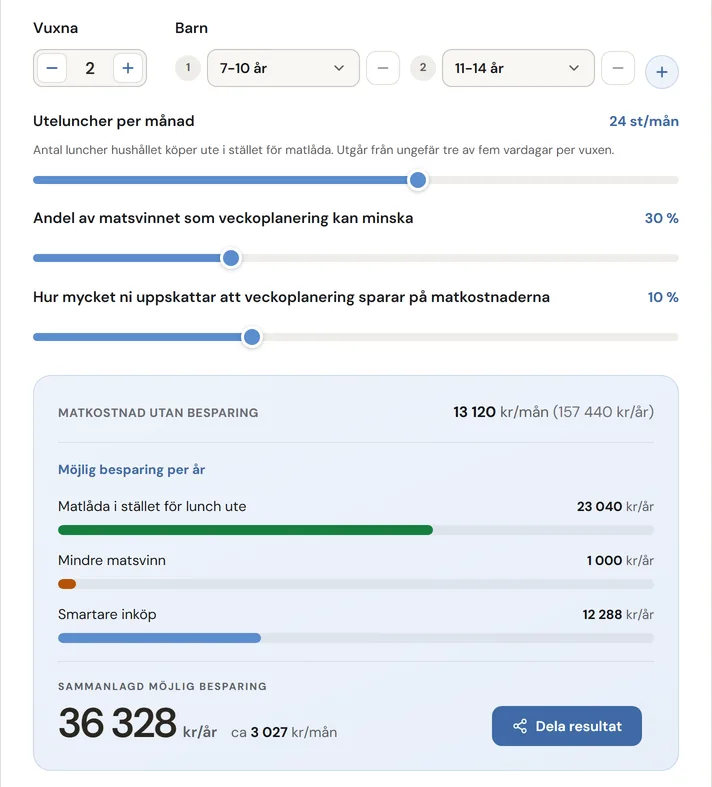Click the 36 328 total savings figure
This screenshot has width=712, height=787.
[117, 723]
